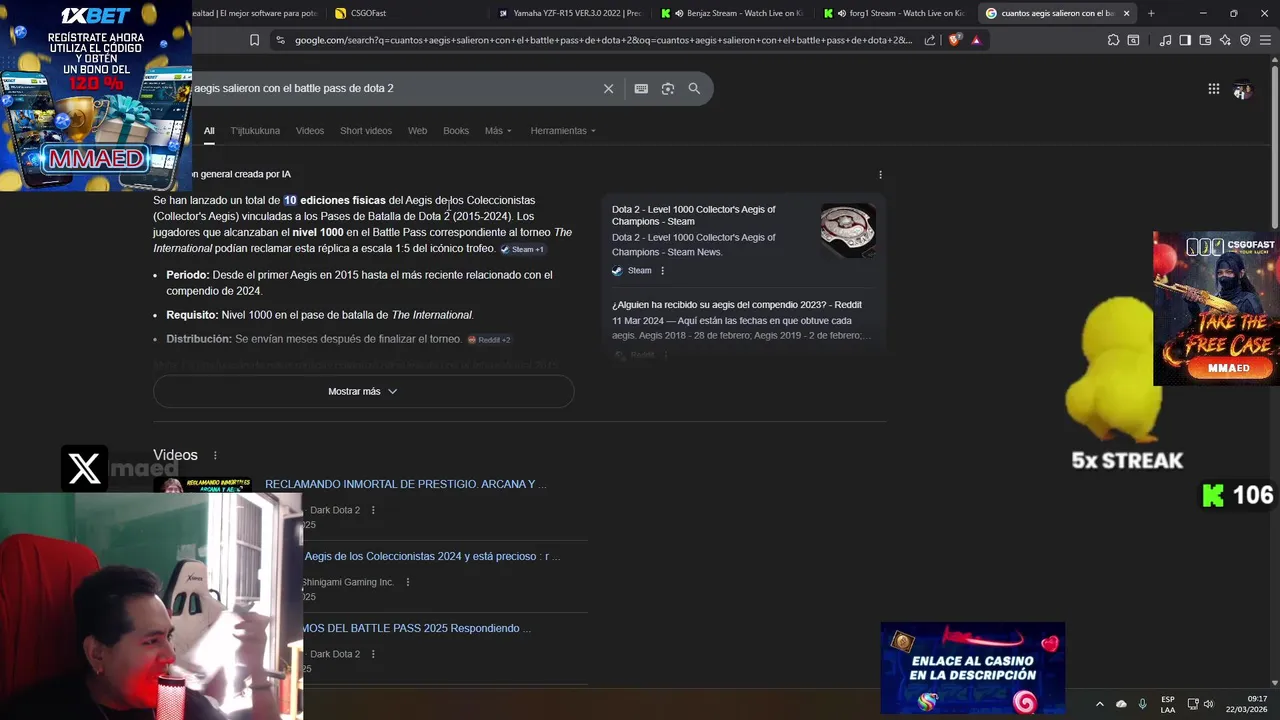Click the magnifier search icon
1280x720 pixels.
click(694, 88)
